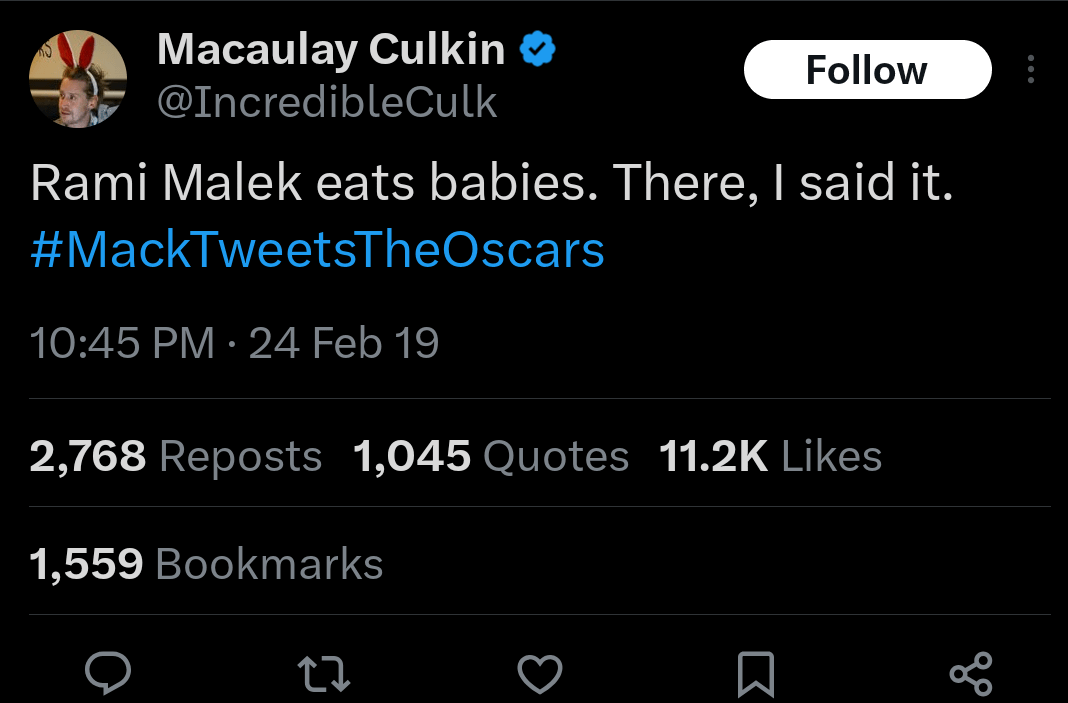Show the 11.2K Likes list
The height and width of the screenshot is (703, 1068).
pyautogui.click(x=770, y=457)
